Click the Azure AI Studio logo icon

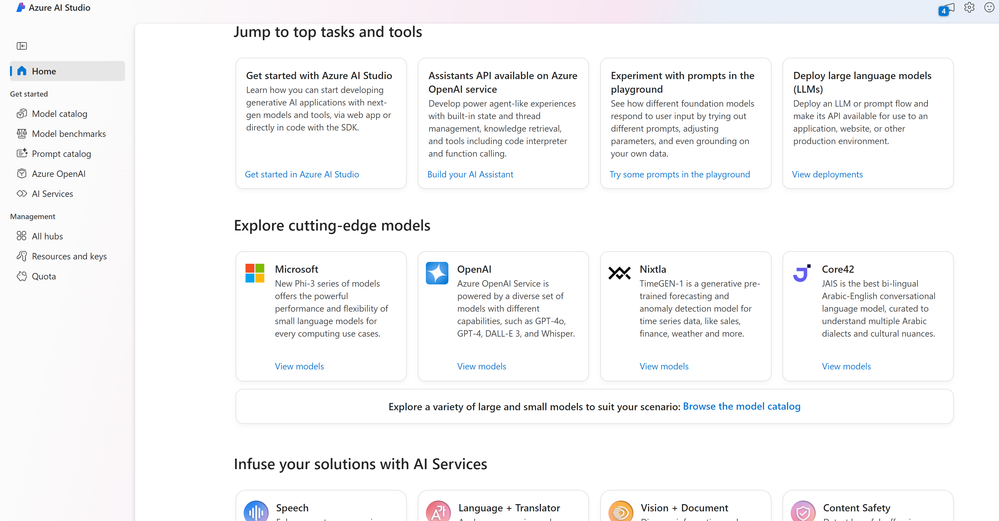(20, 8)
